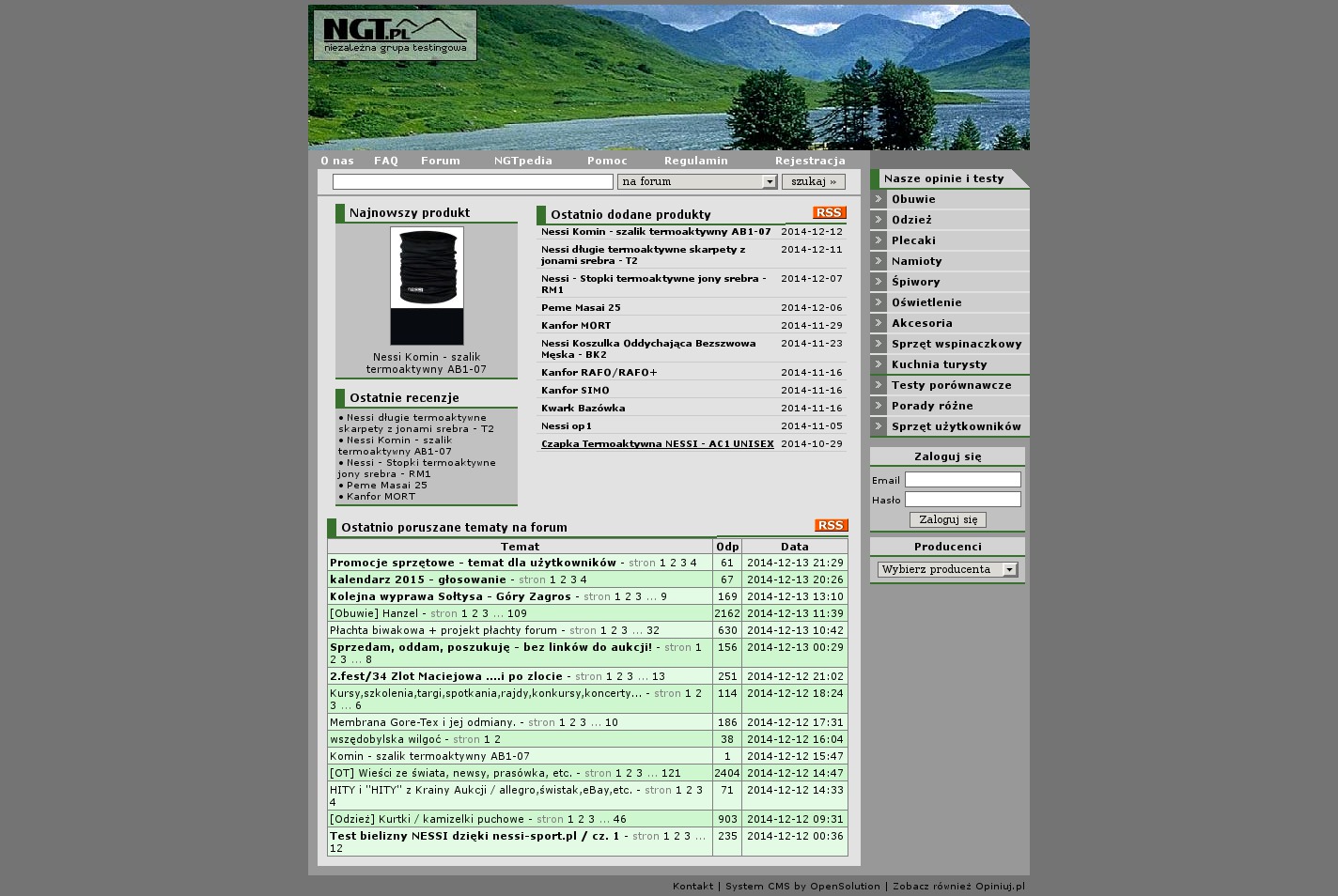Open RSS feed for recently added products
Screen dimensions: 1338x896
[x=829, y=213]
